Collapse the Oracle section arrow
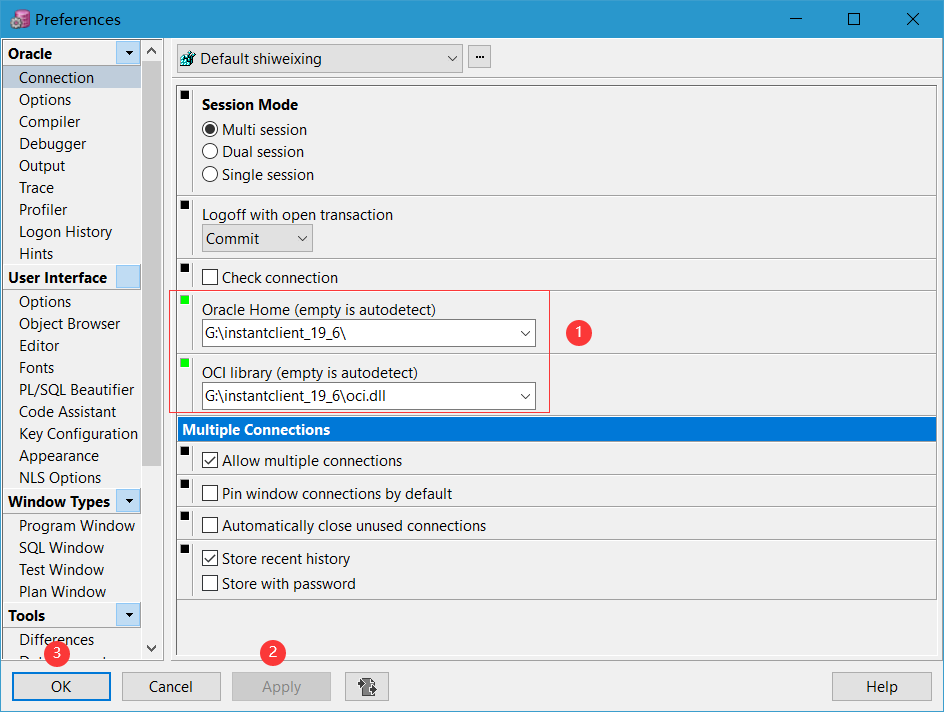The width and height of the screenshot is (944, 712). tap(128, 53)
